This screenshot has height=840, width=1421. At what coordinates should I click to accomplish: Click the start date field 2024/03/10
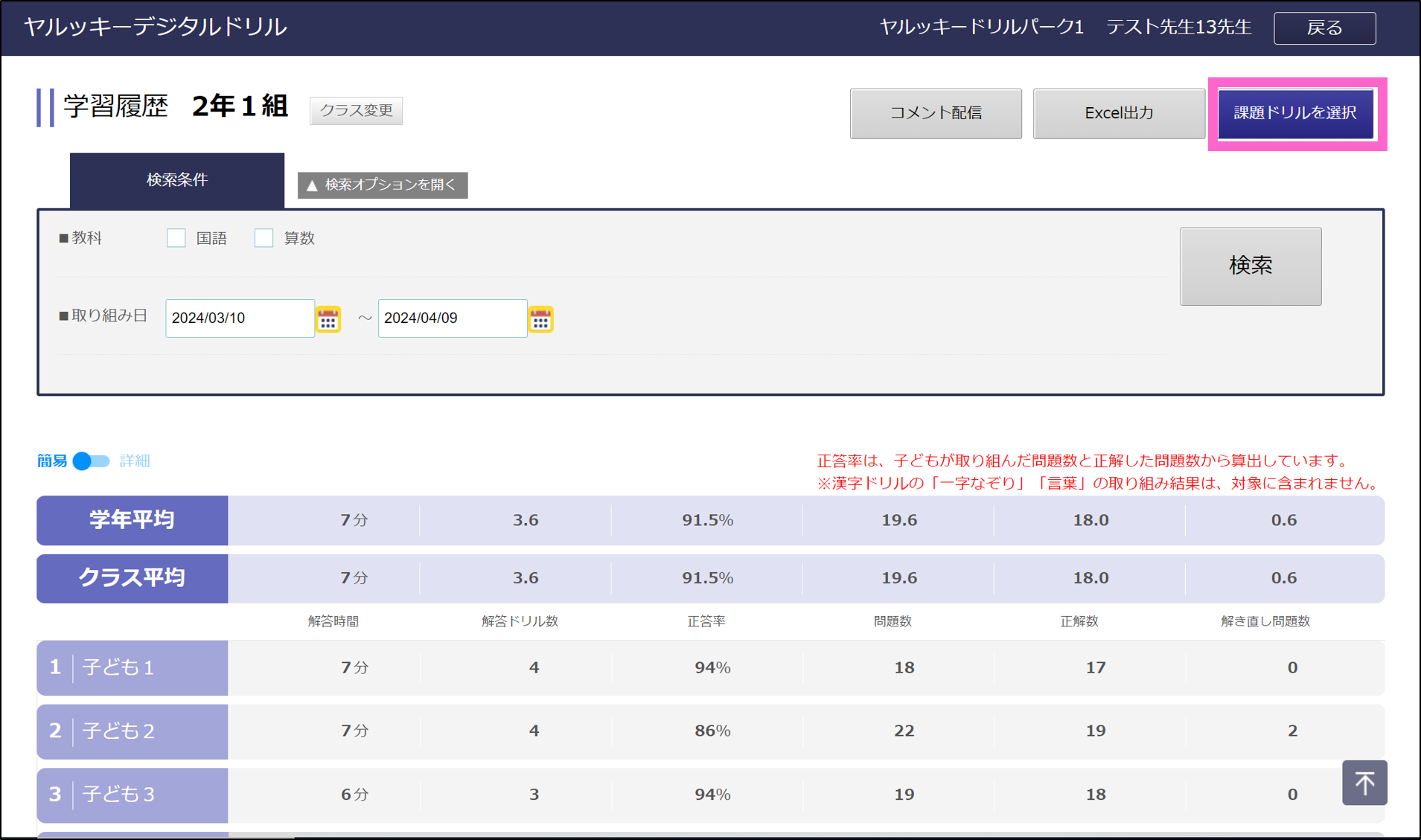pos(239,318)
